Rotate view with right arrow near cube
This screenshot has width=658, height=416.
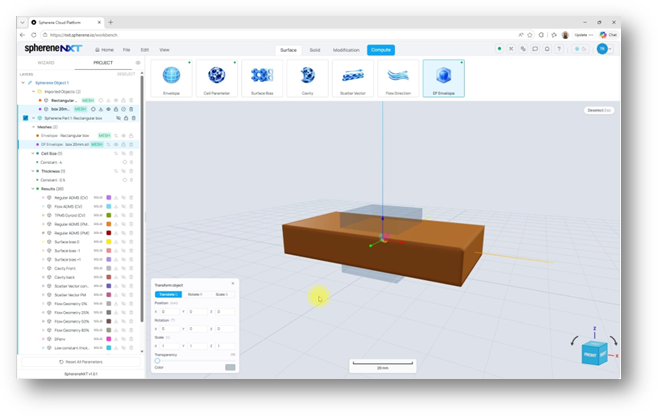tap(613, 340)
